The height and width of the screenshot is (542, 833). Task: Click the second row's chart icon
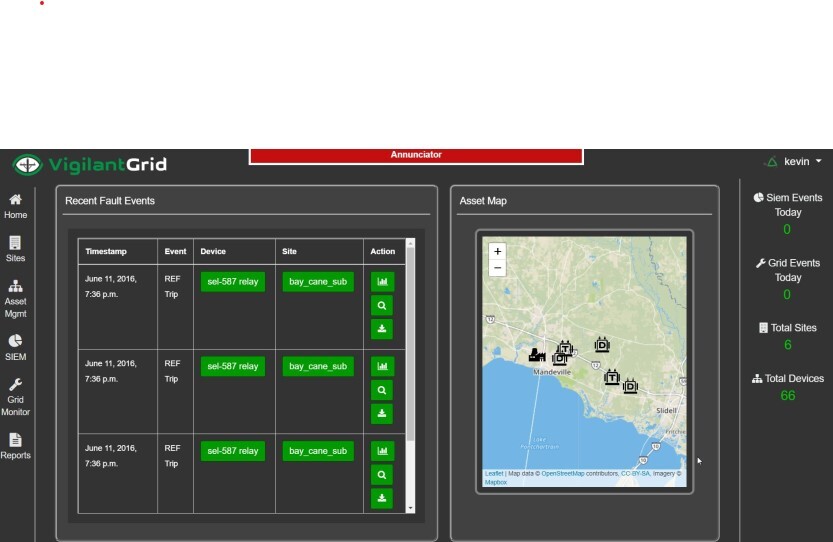coord(382,366)
